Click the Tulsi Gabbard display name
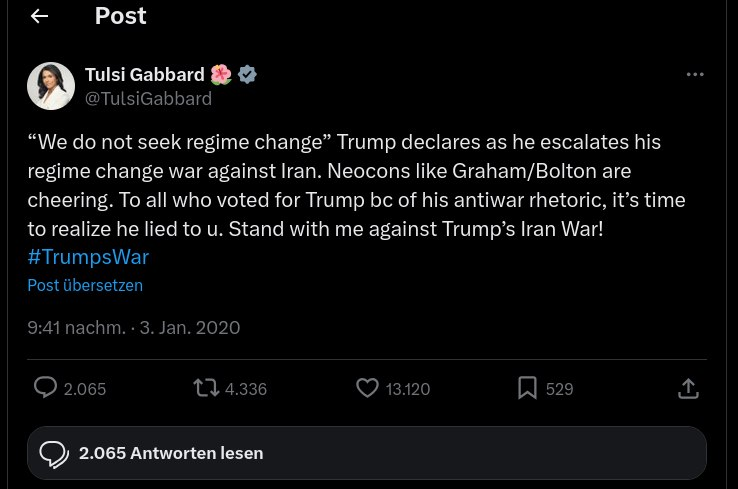 pos(144,75)
